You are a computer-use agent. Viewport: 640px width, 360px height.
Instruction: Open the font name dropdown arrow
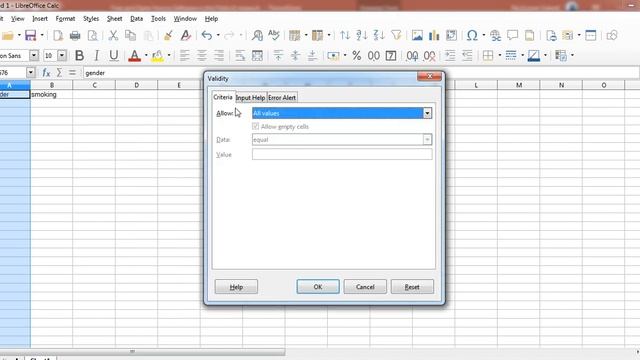click(34, 56)
